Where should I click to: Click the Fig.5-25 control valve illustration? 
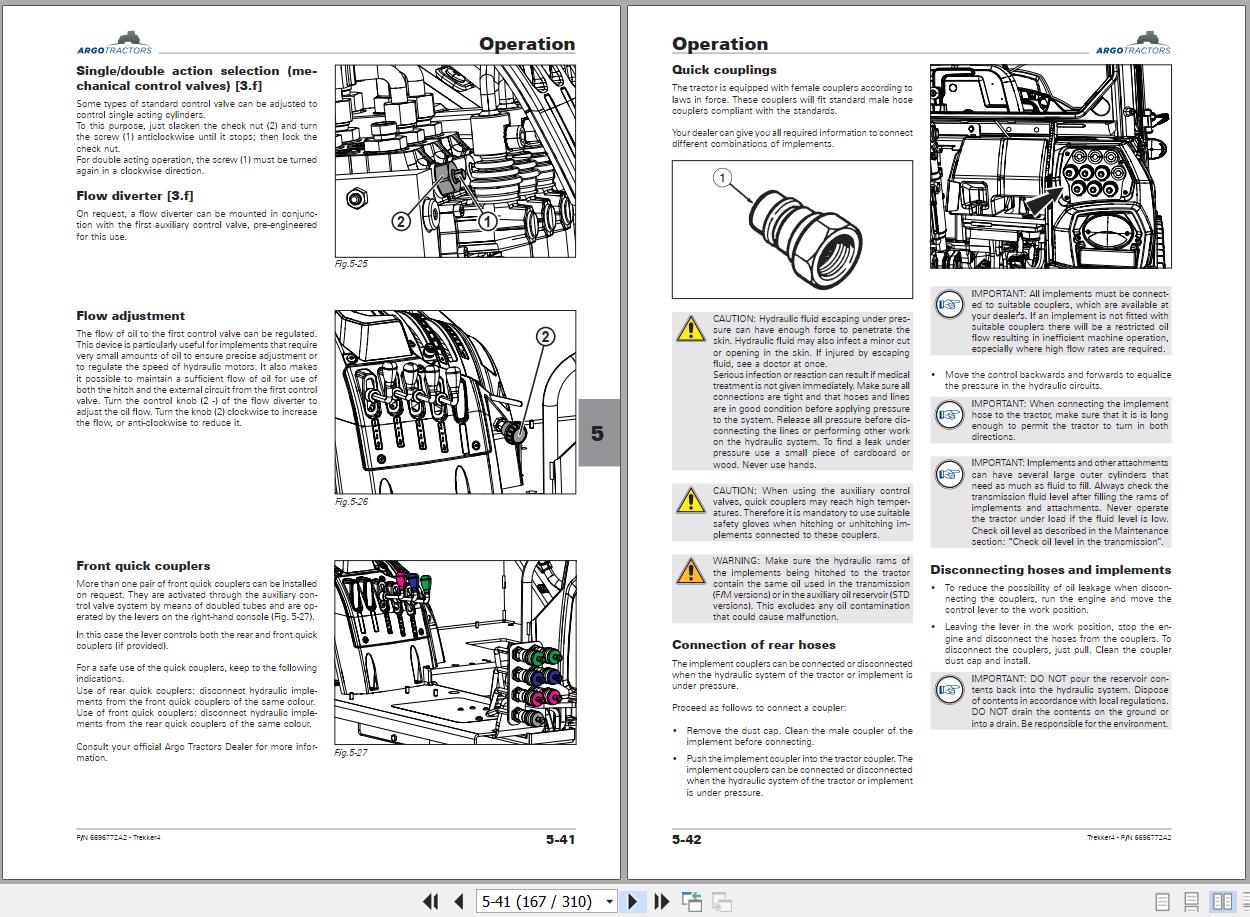[x=455, y=161]
